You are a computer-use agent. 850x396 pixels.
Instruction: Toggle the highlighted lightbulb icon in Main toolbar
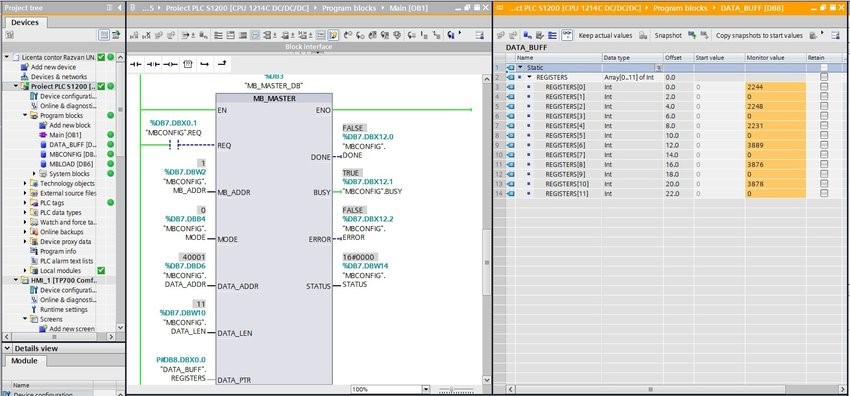click(x=333, y=35)
